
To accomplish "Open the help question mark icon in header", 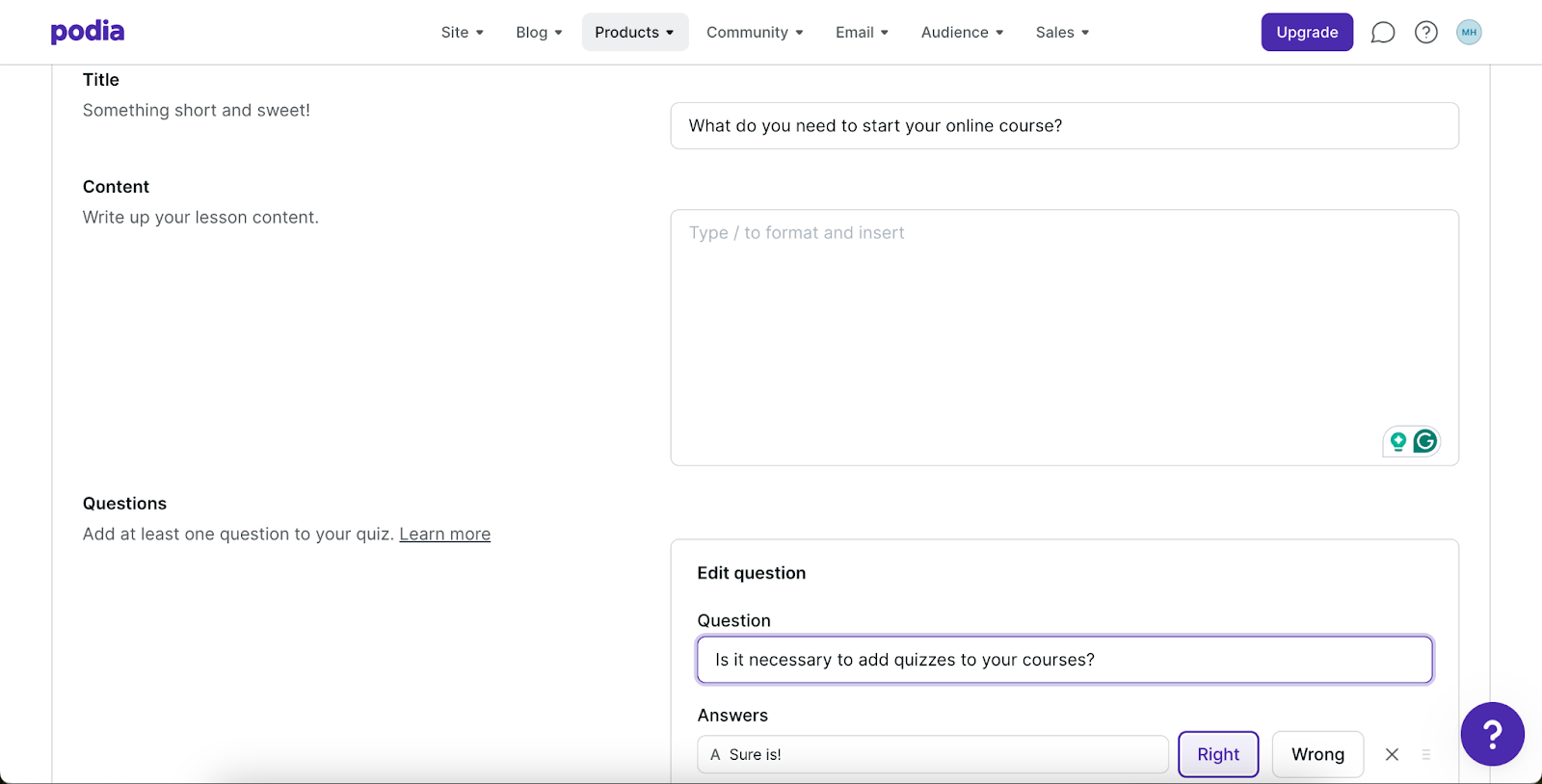I will 1426,33.
